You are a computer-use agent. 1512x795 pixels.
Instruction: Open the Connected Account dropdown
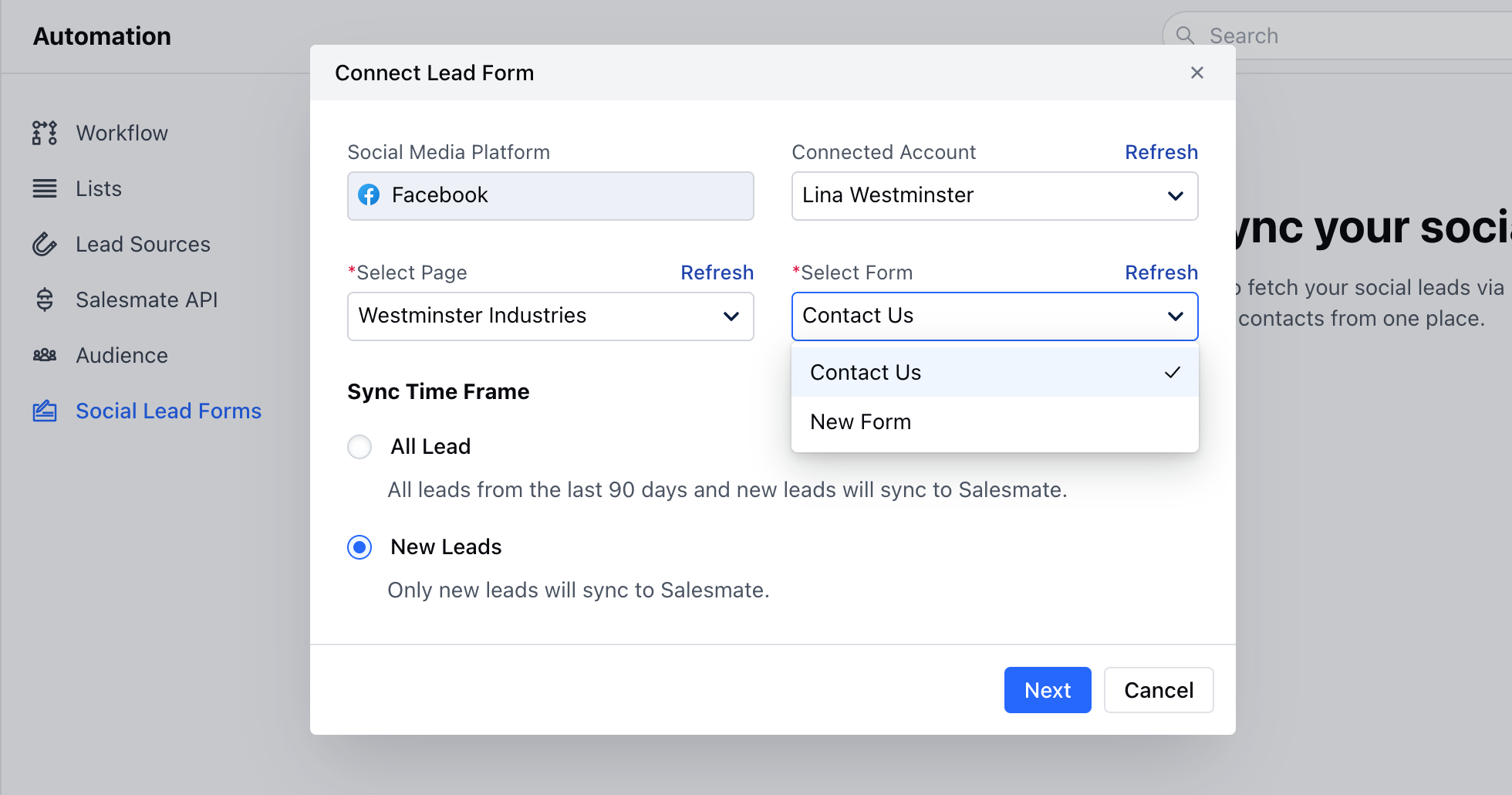[x=994, y=195]
